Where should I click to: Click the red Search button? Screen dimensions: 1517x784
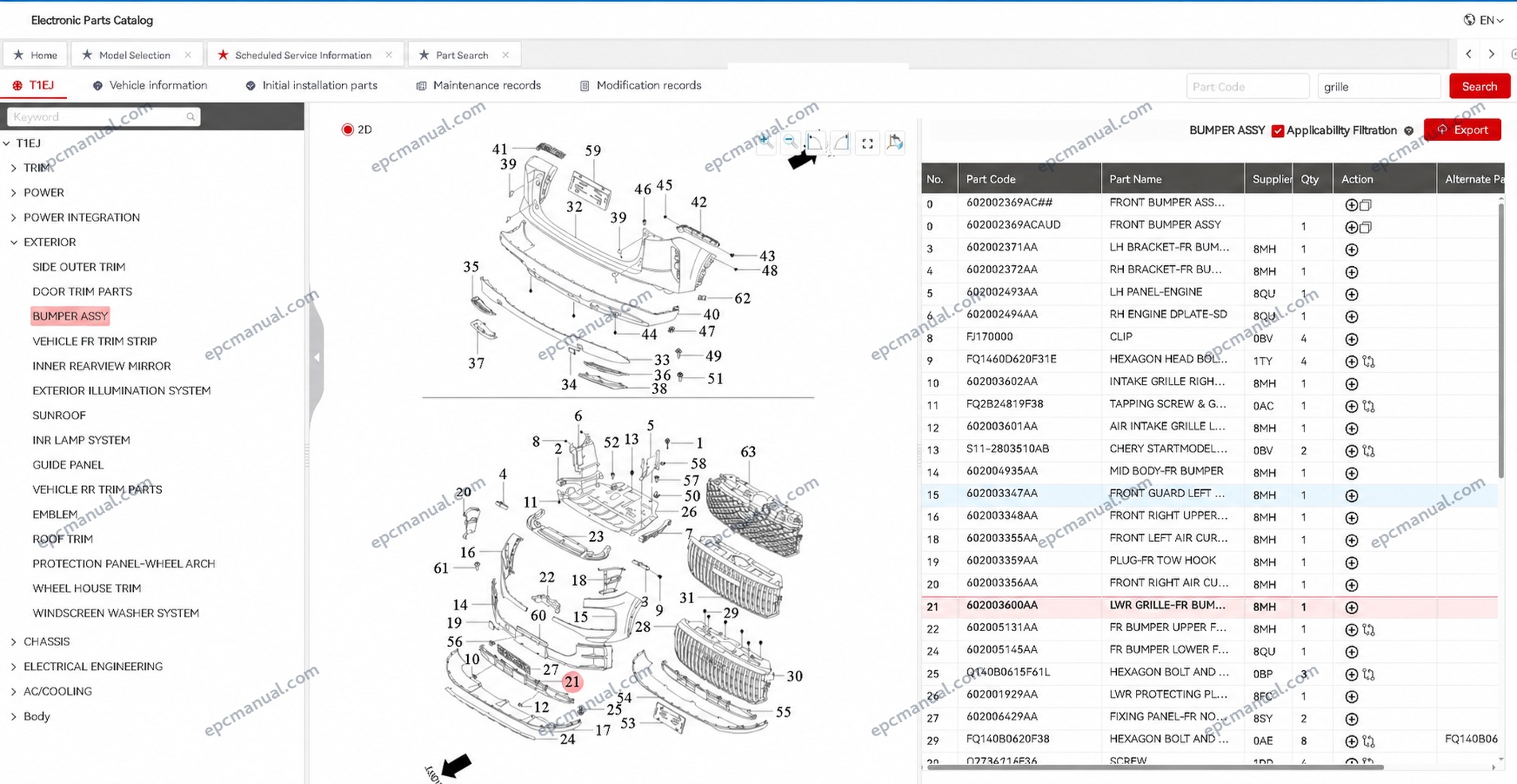coord(1479,86)
